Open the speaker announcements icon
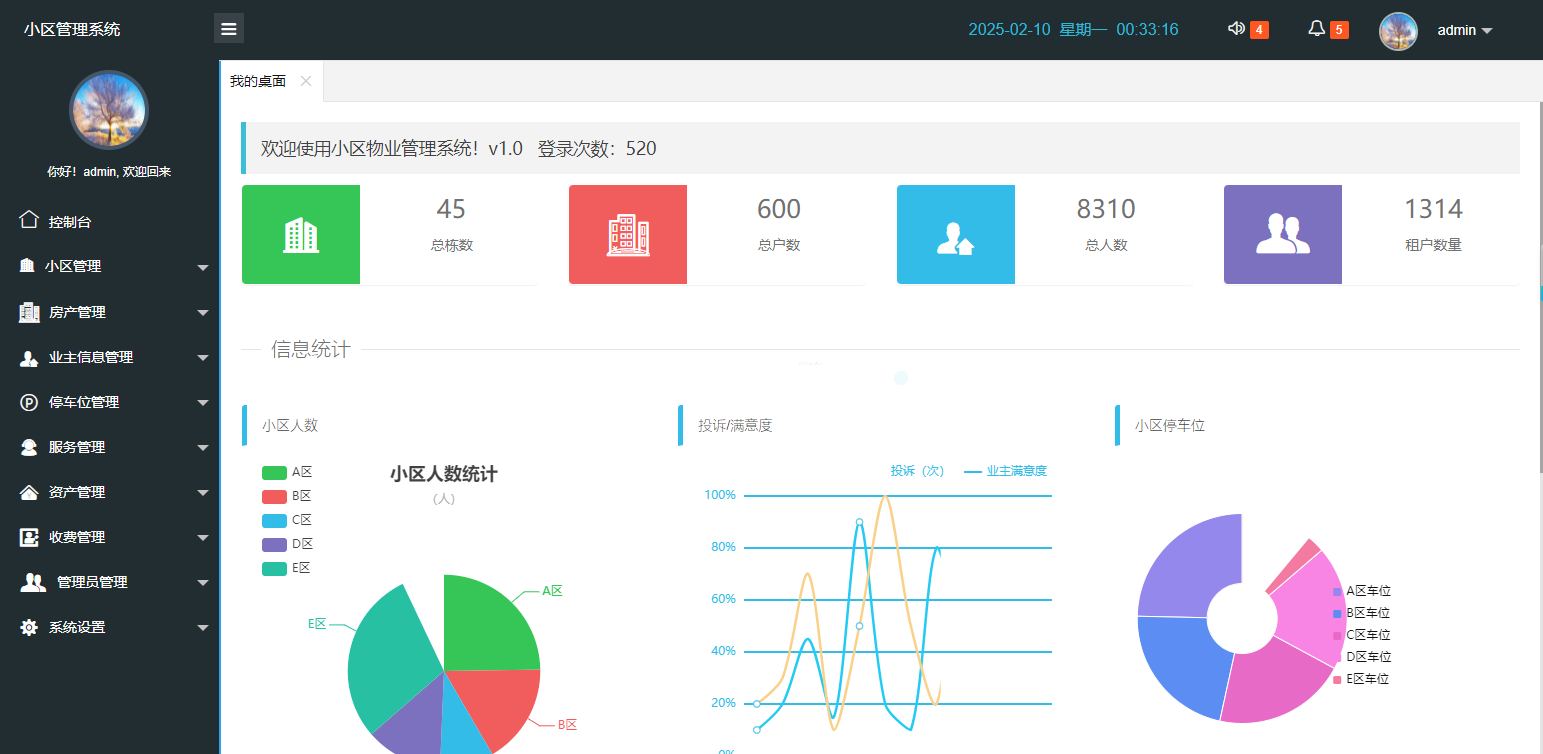This screenshot has height=754, width=1543. 1236,29
